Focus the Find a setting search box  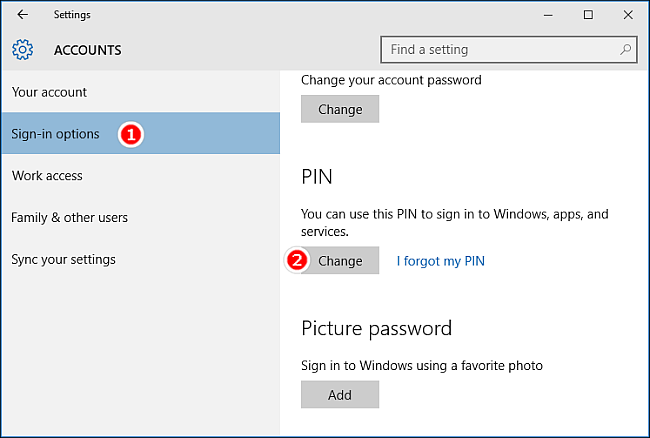tap(509, 50)
